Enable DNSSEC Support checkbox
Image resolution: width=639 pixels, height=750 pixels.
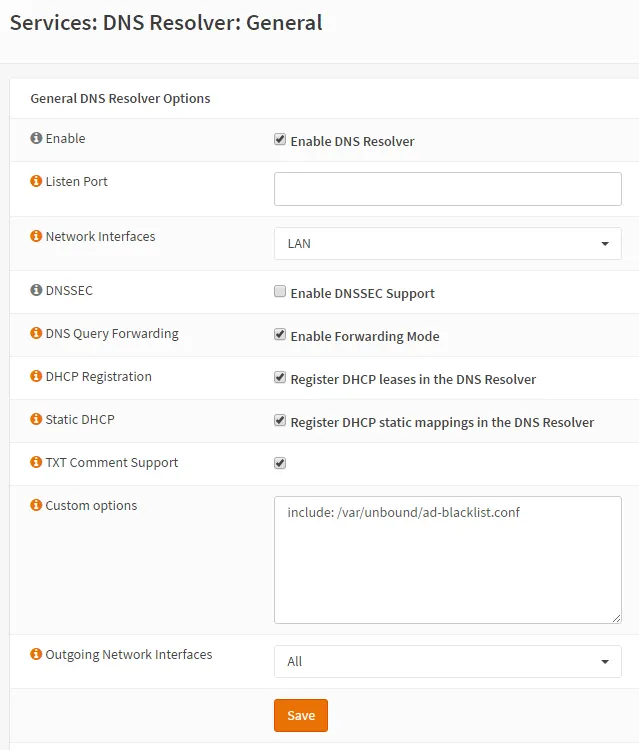[280, 291]
